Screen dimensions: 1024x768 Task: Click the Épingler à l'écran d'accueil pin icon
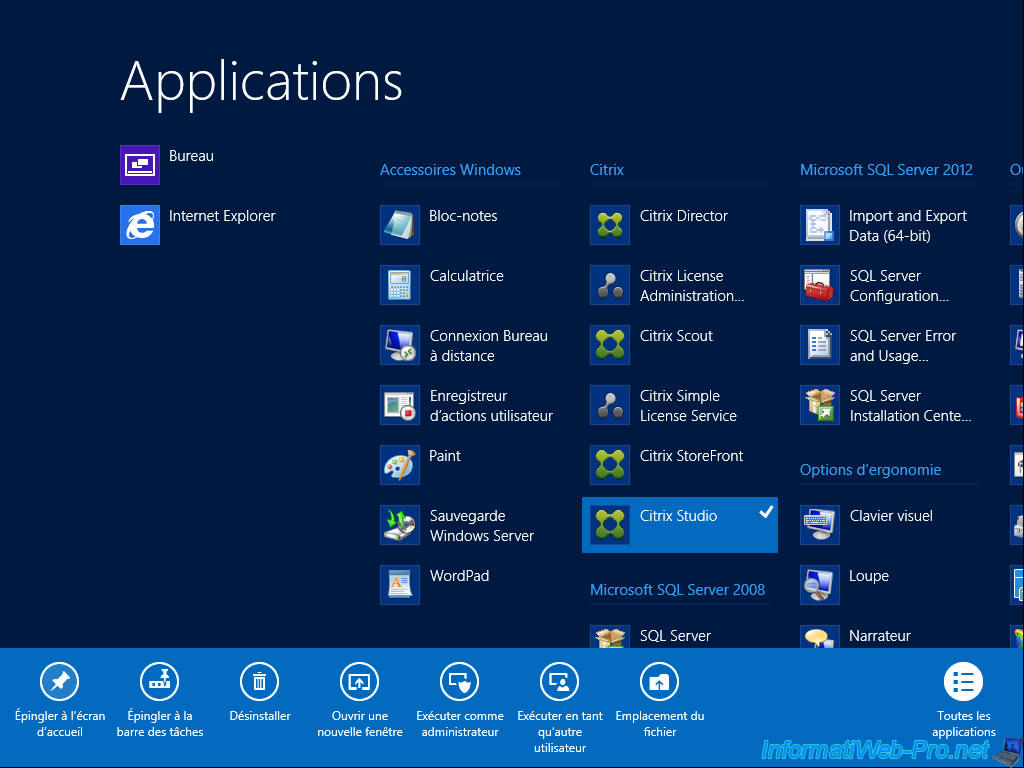(59, 682)
